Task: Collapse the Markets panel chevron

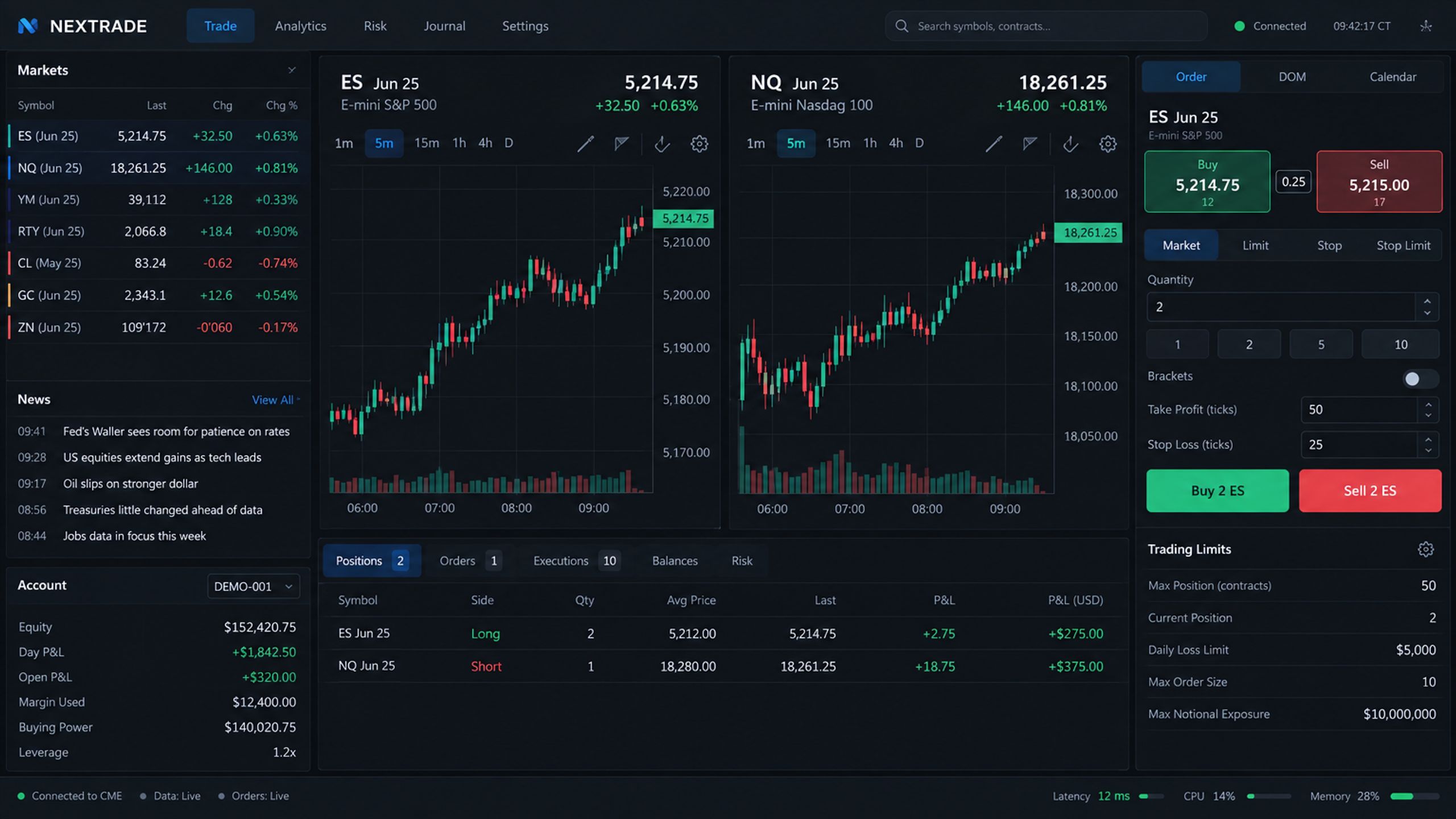Action: [x=292, y=70]
